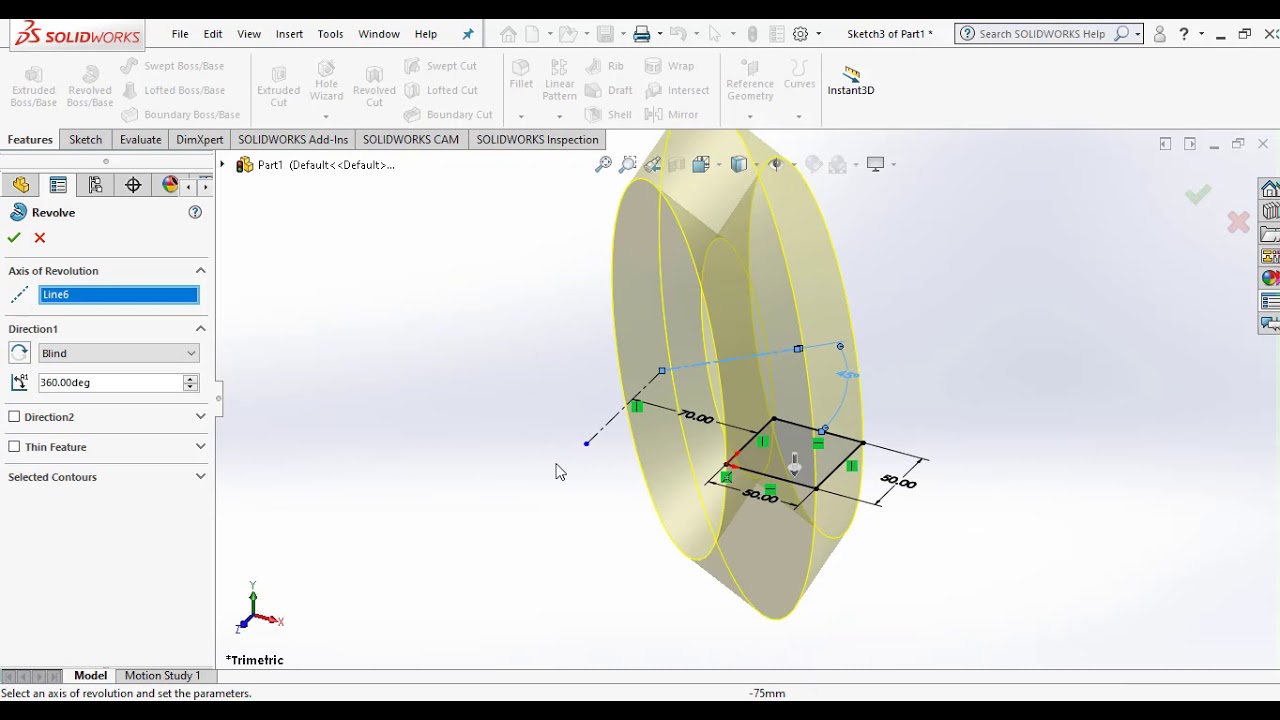Click the Search SOLIDWORKS Help box
Image resolution: width=1280 pixels, height=720 pixels.
click(x=1048, y=34)
